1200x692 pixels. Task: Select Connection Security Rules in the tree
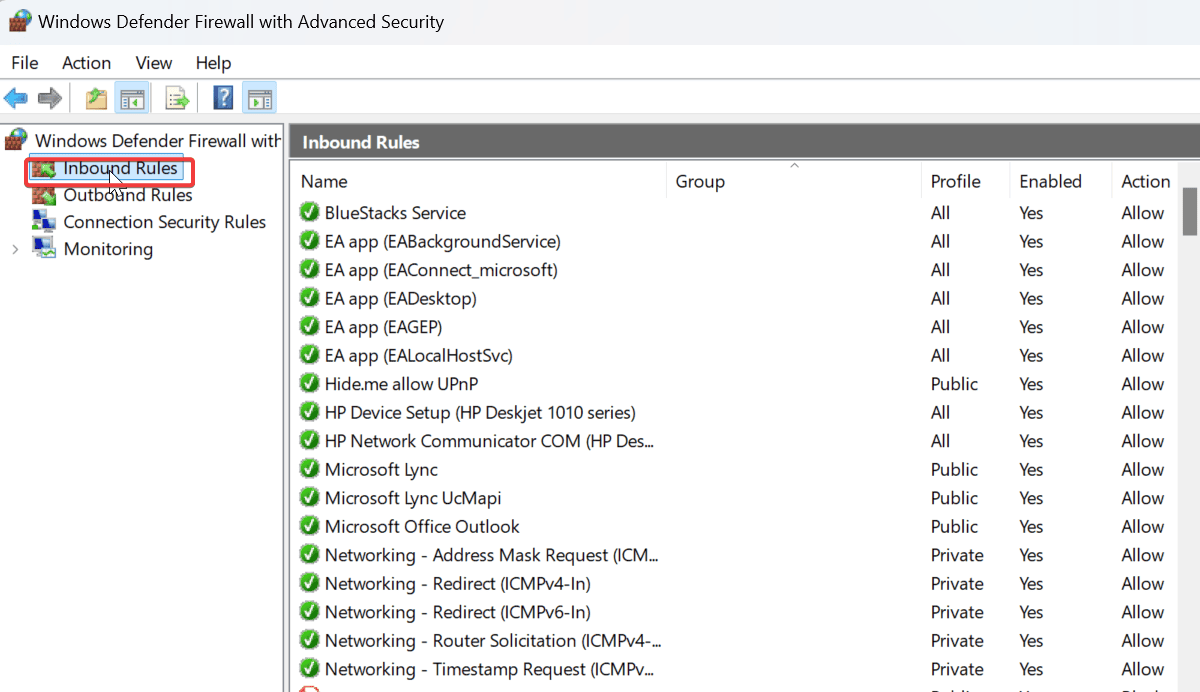coord(165,222)
